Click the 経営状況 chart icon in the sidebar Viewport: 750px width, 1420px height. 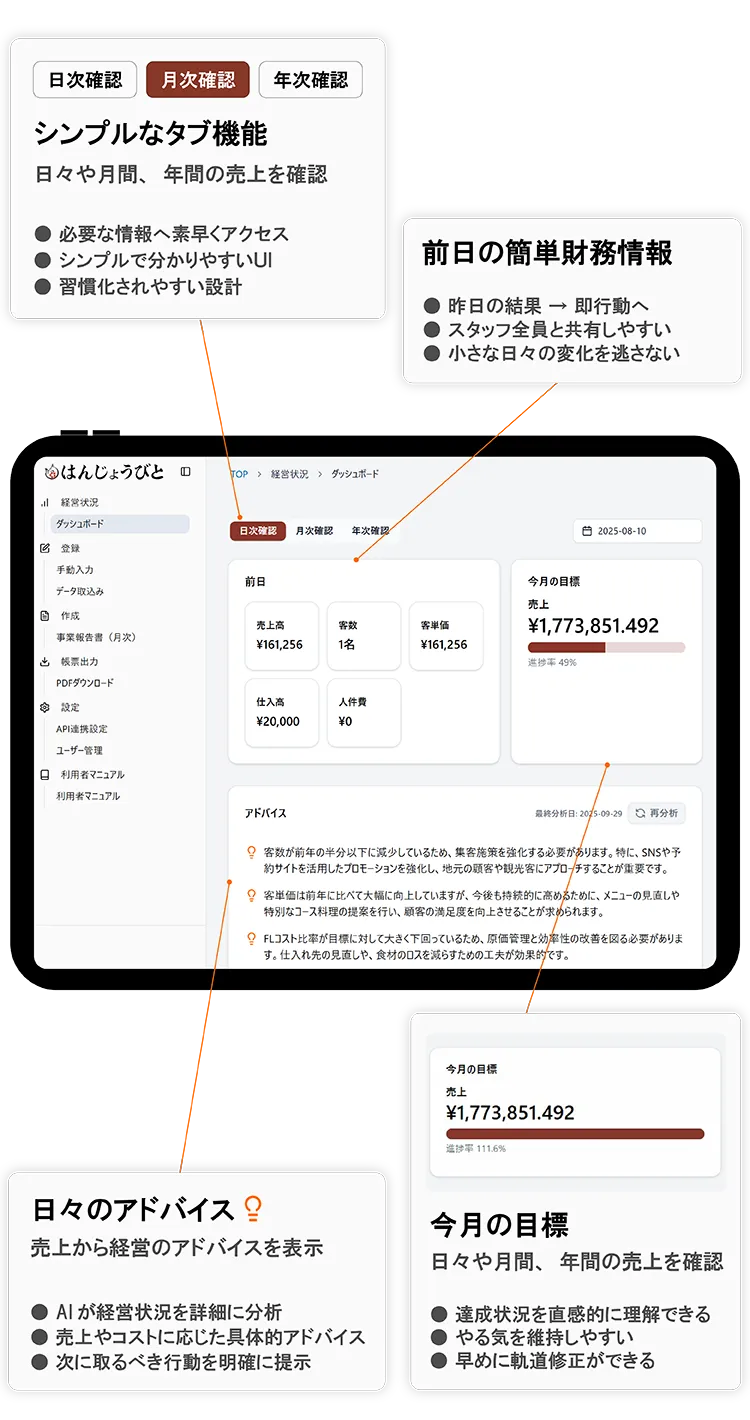(x=44, y=502)
